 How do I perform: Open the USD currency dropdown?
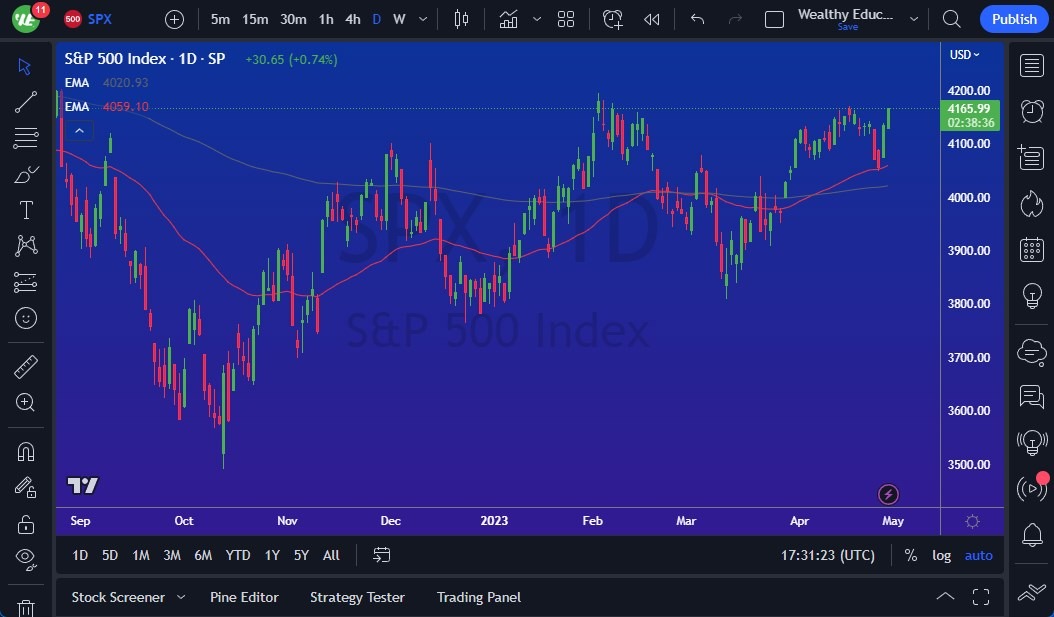tap(964, 54)
